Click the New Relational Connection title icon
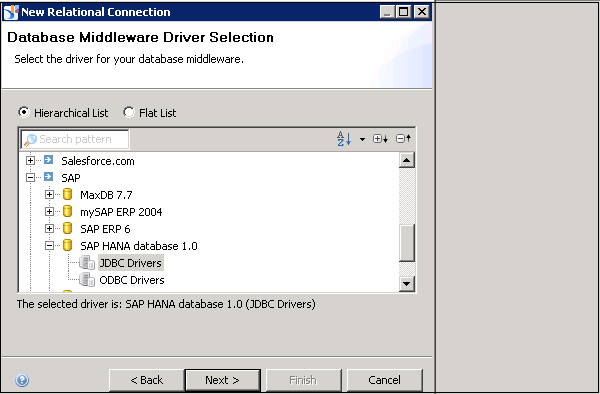The width and height of the screenshot is (600, 394). point(11,12)
